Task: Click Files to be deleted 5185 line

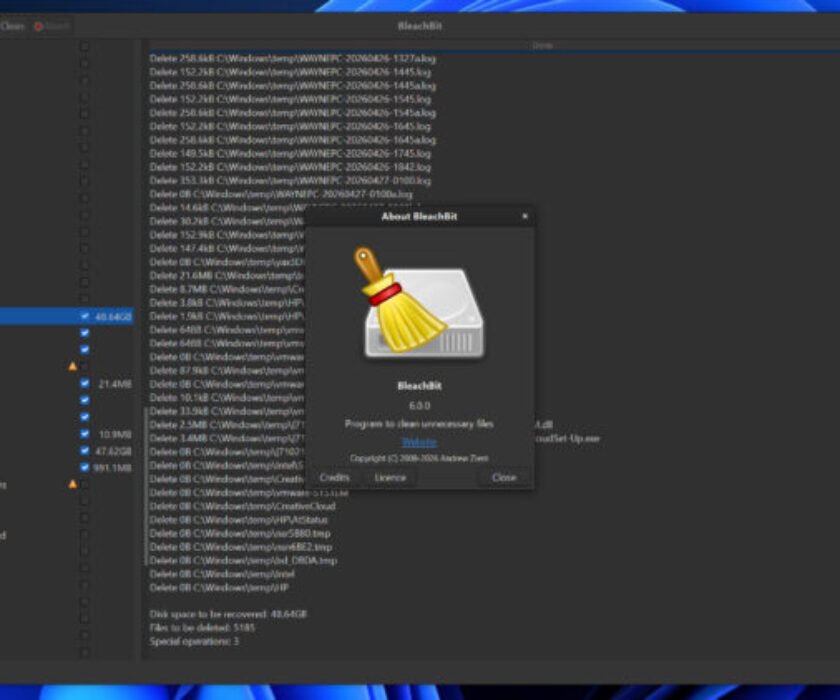Action: pyautogui.click(x=202, y=628)
